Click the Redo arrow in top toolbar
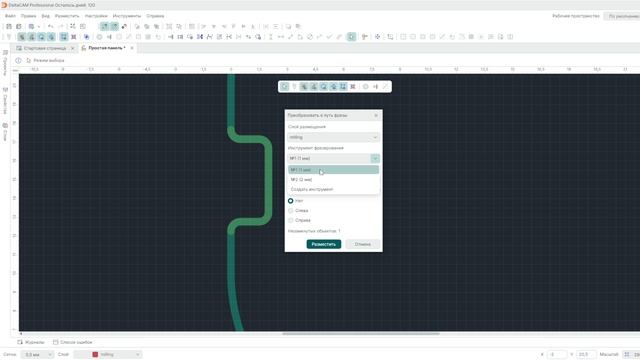Image resolution: width=640 pixels, height=360 pixels. tap(60, 27)
